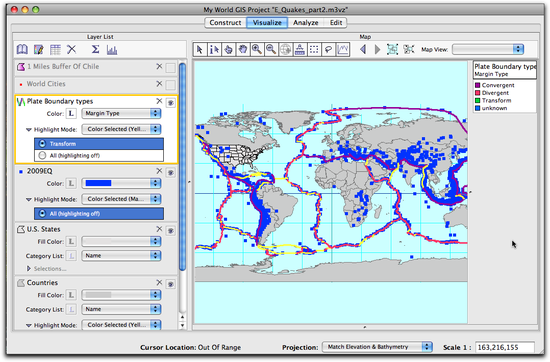Hide the Countries layer
The image size is (550, 362).
coord(170,284)
